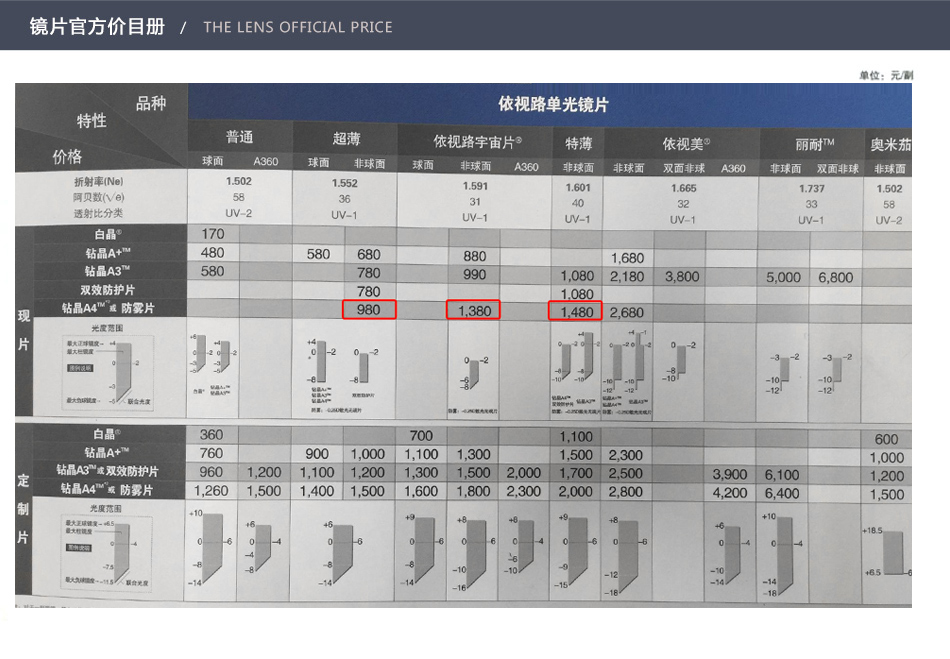Click the 4,200 price cell
The width and height of the screenshot is (950, 659).
click(x=730, y=493)
